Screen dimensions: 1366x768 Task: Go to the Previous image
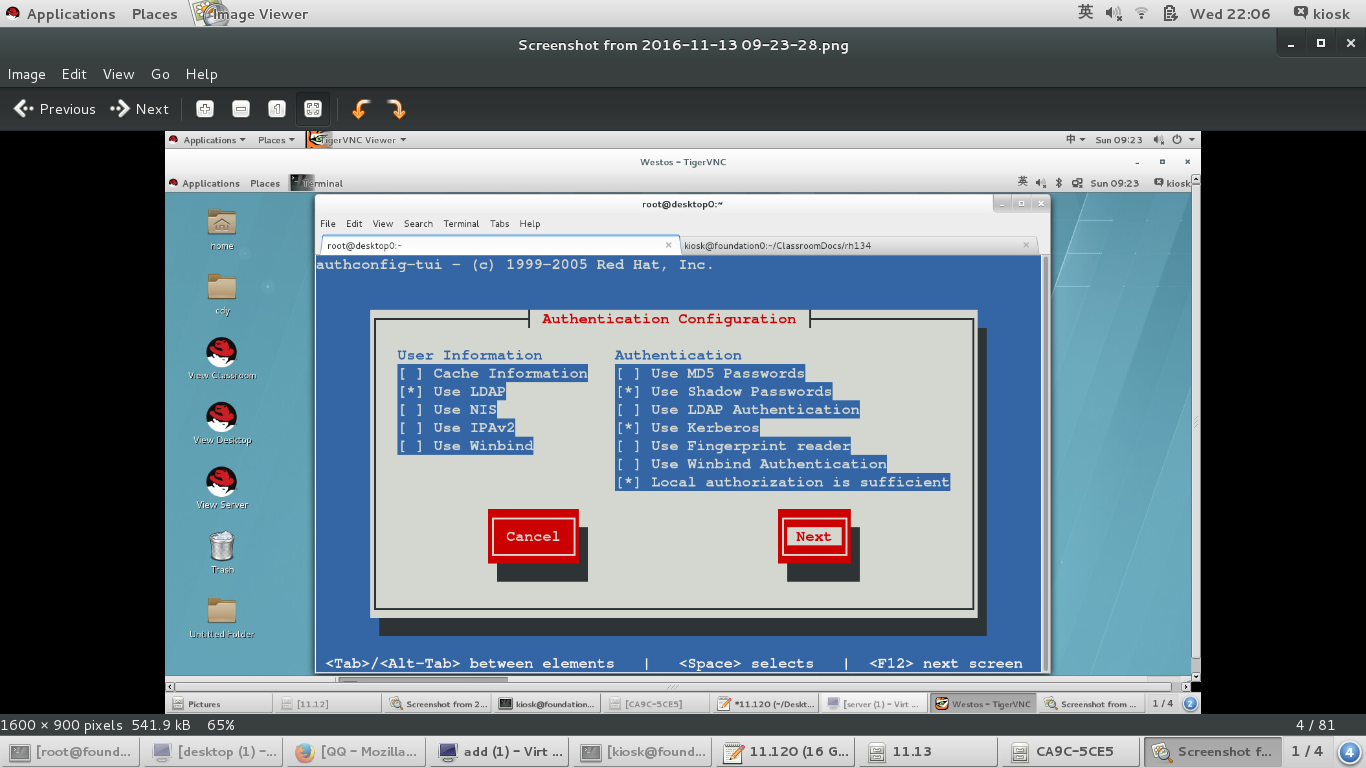(x=55, y=109)
